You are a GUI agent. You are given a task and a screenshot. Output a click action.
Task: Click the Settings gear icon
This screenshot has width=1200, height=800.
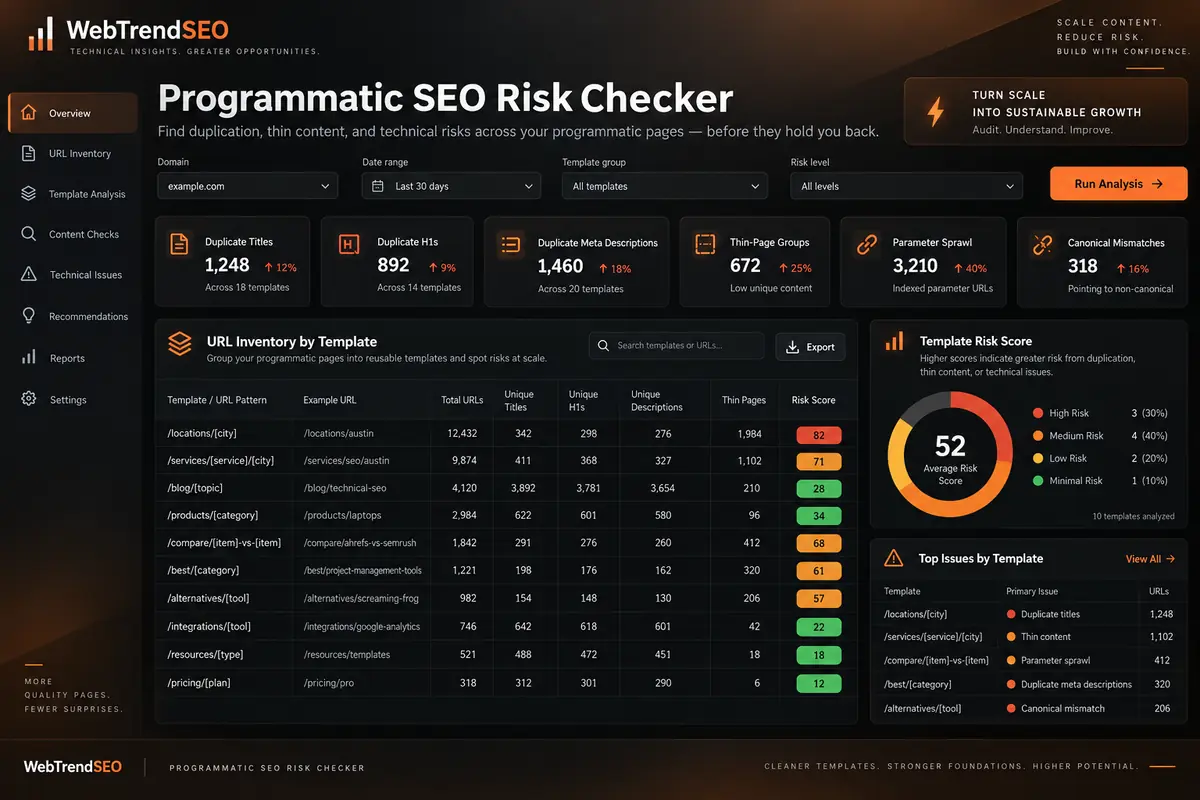(29, 399)
